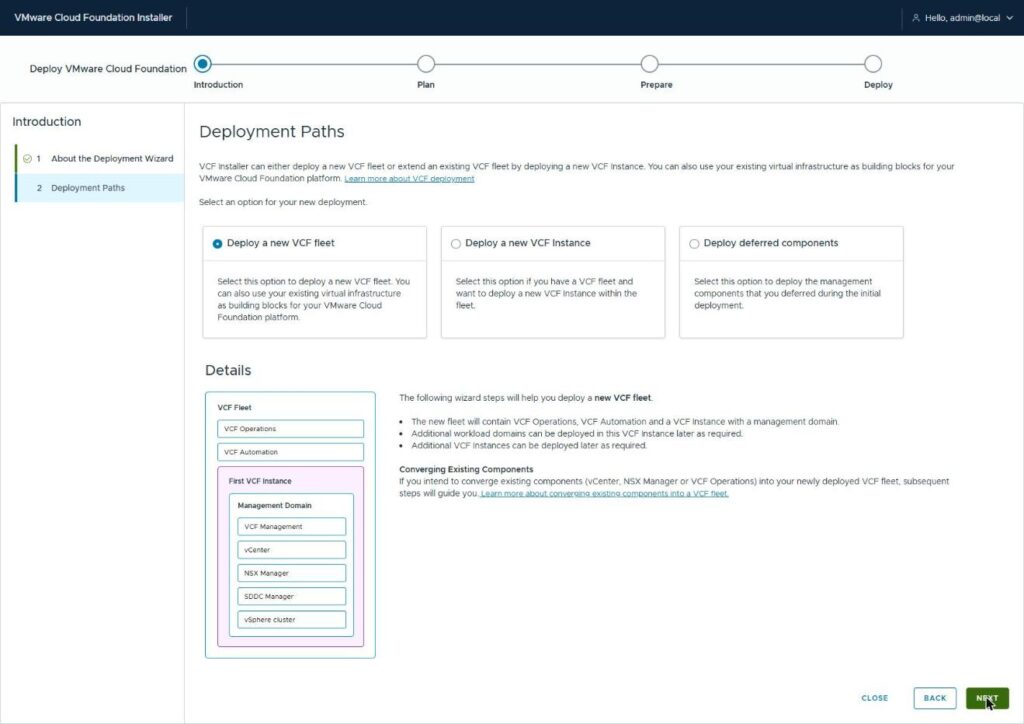The height and width of the screenshot is (724, 1024).
Task: Open Learn more about converging existing components link
Action: coord(605,494)
